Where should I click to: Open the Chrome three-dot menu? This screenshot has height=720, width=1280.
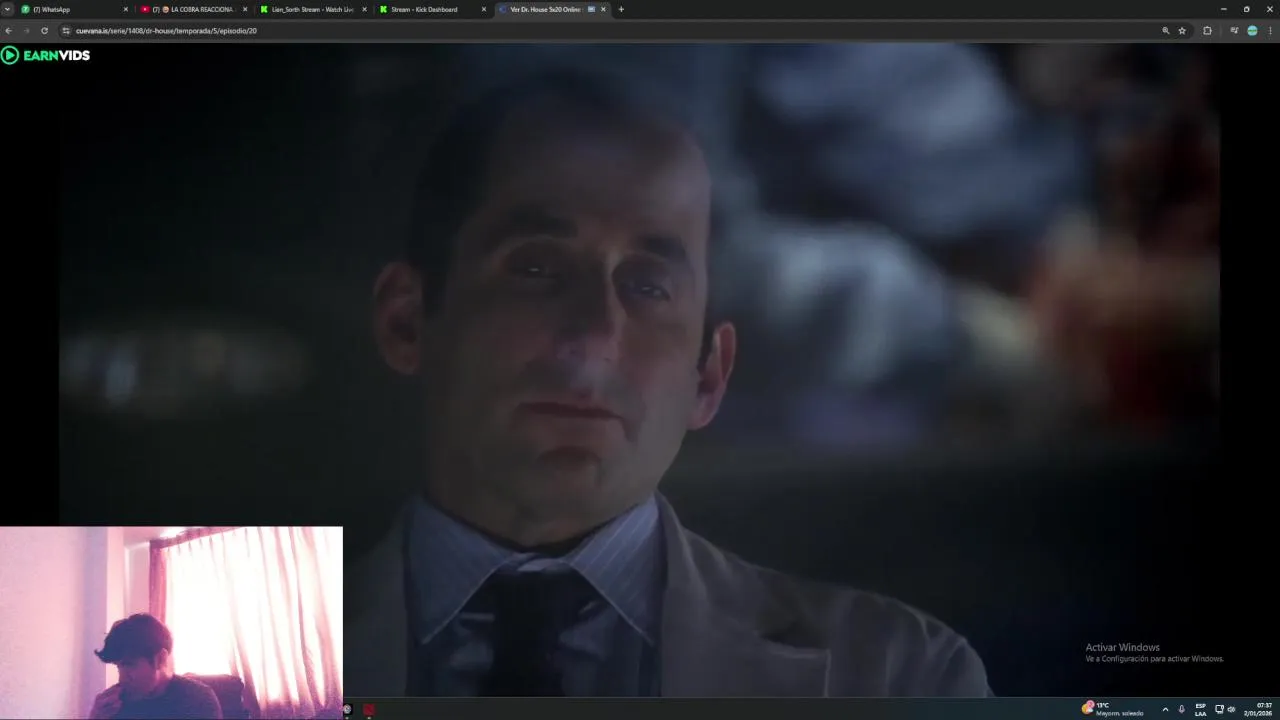coord(1270,31)
